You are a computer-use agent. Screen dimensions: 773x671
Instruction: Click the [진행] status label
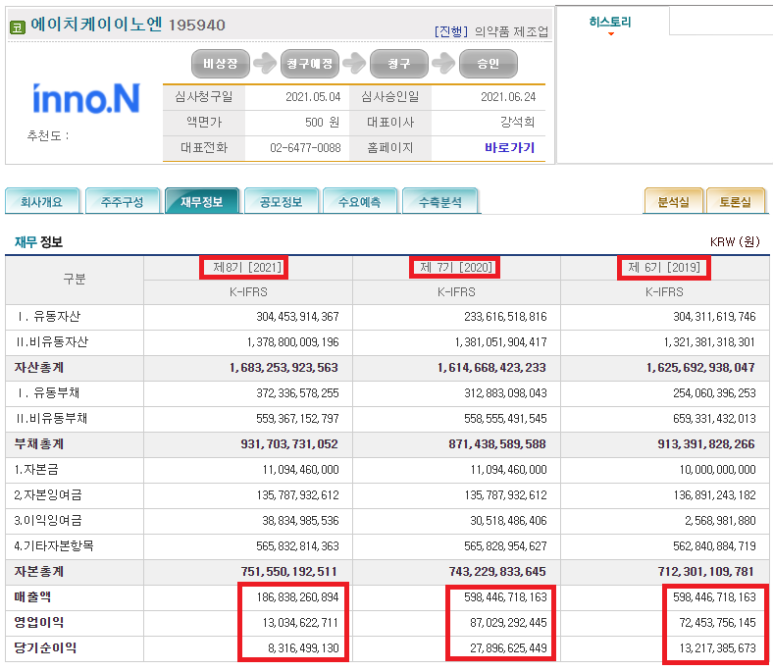point(451,32)
